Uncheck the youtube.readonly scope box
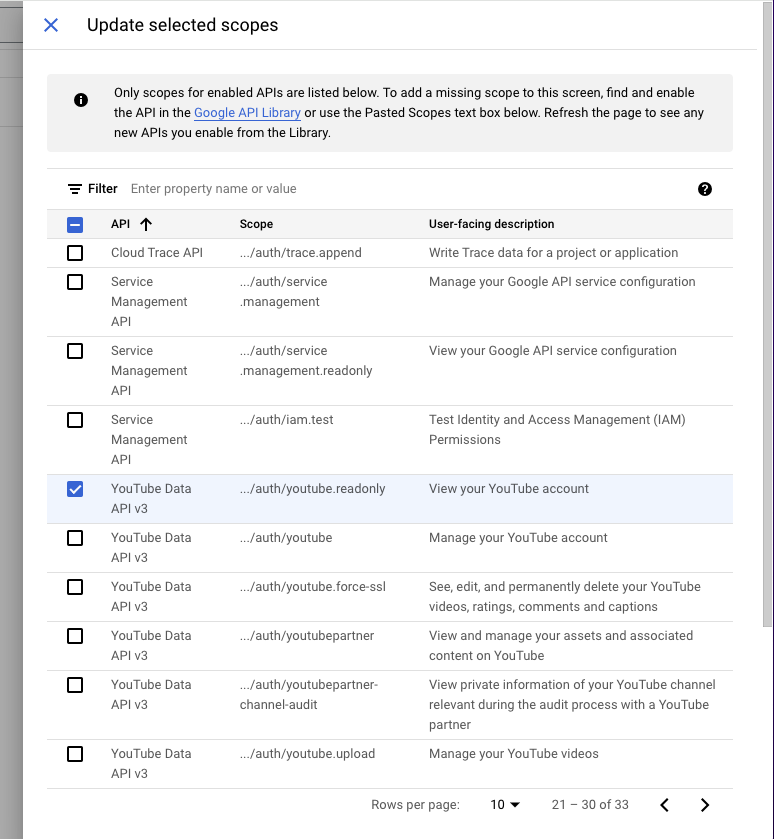The image size is (774, 839). (x=75, y=489)
